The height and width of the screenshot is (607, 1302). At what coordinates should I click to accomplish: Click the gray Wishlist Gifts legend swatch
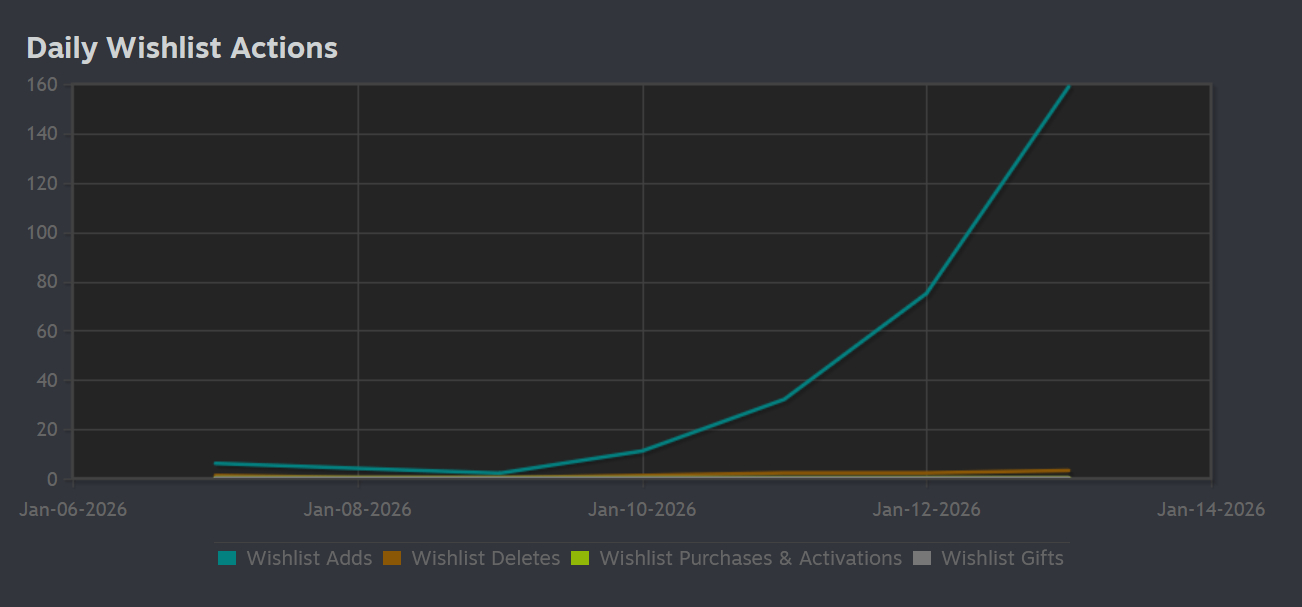[x=922, y=559]
